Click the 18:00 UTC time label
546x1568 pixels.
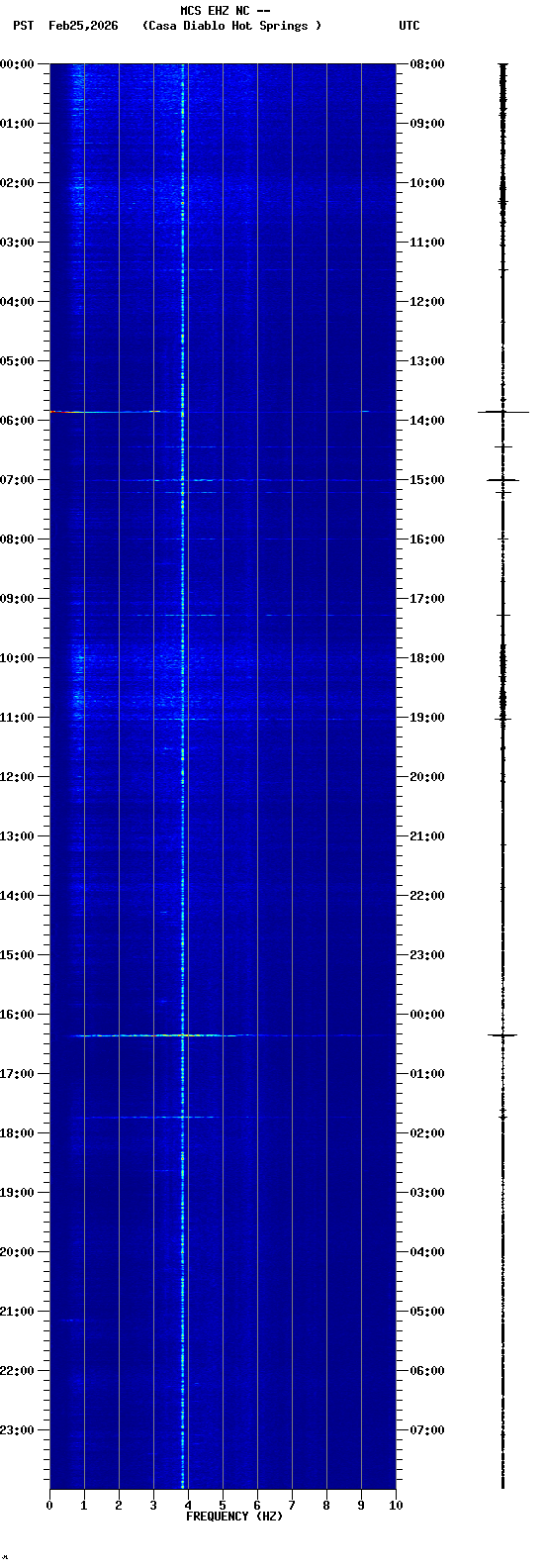point(427,658)
